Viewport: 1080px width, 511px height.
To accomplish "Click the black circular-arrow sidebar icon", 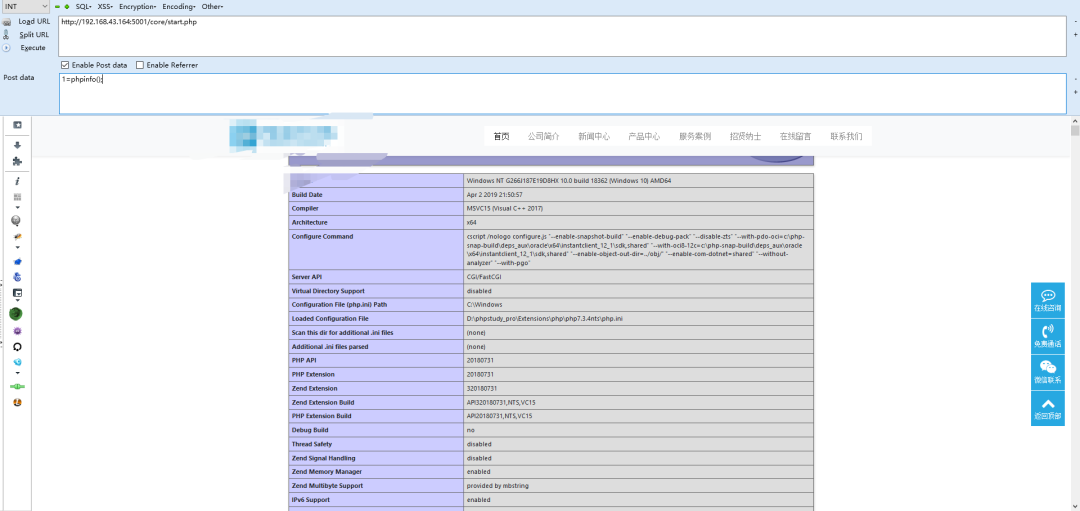I will pos(17,346).
